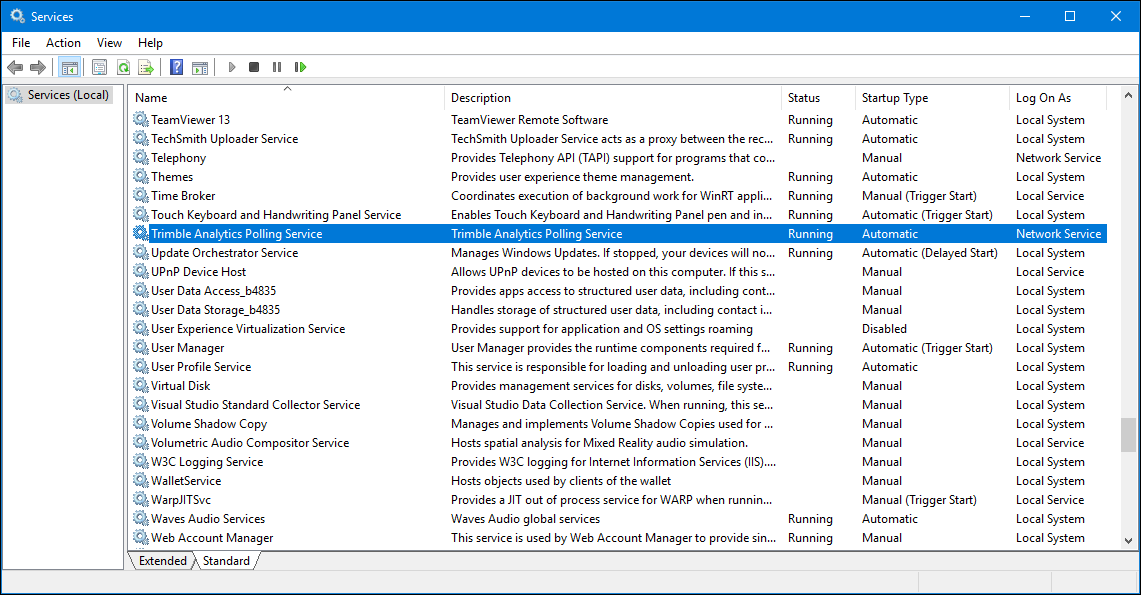Select User Experience Virtualization Service
1141x595 pixels.
248,328
